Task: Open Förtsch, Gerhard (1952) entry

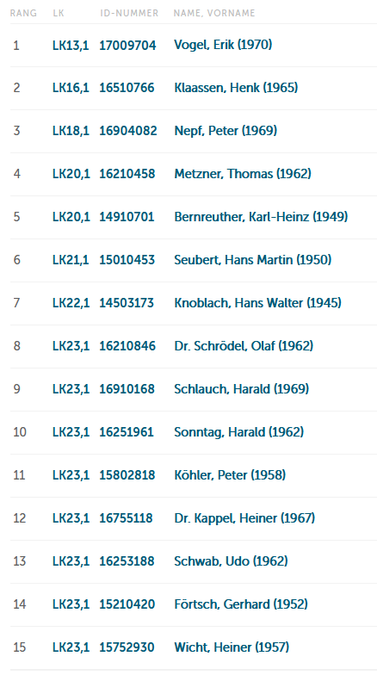Action: coord(241,604)
